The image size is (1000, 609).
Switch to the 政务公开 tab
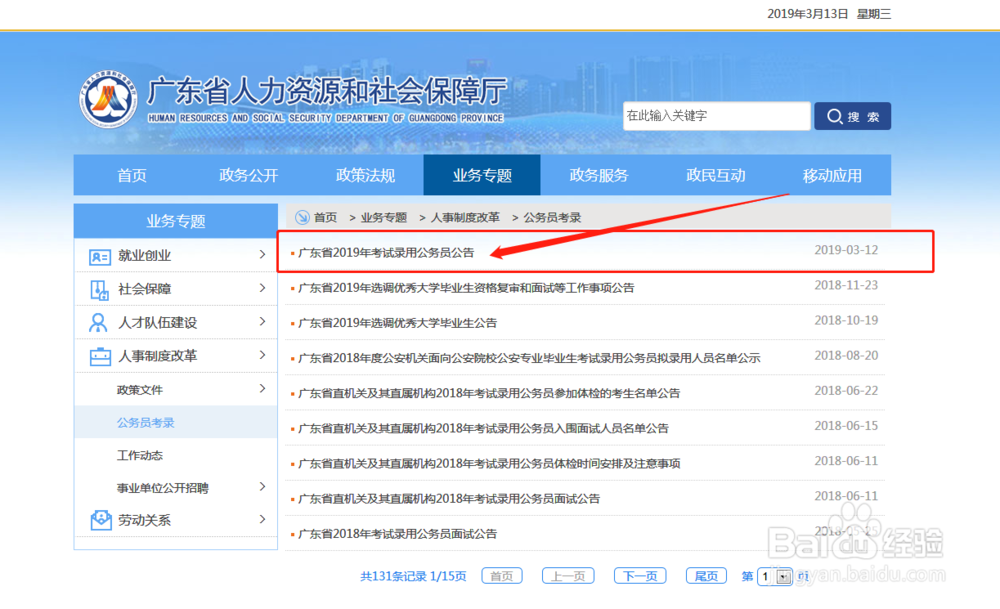point(248,174)
